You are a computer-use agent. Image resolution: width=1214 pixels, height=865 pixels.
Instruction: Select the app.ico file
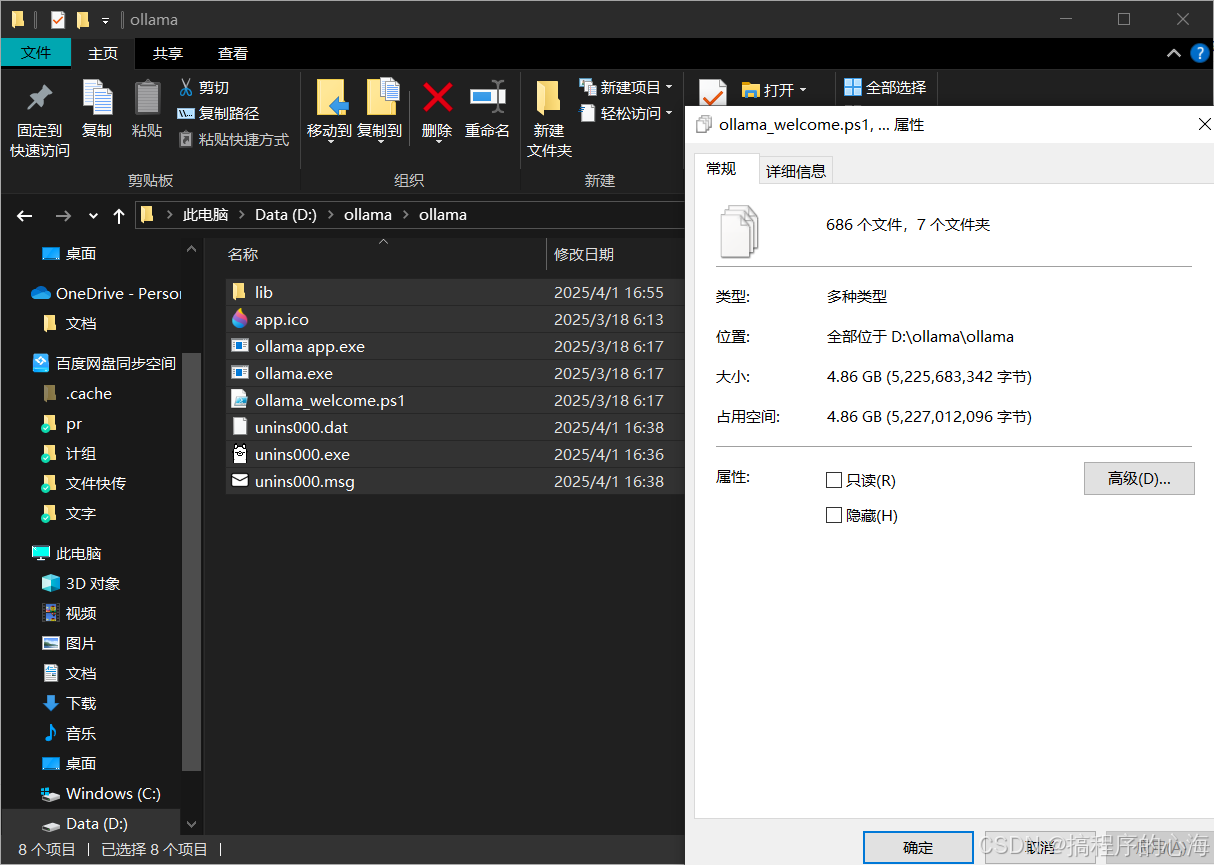(454, 319)
